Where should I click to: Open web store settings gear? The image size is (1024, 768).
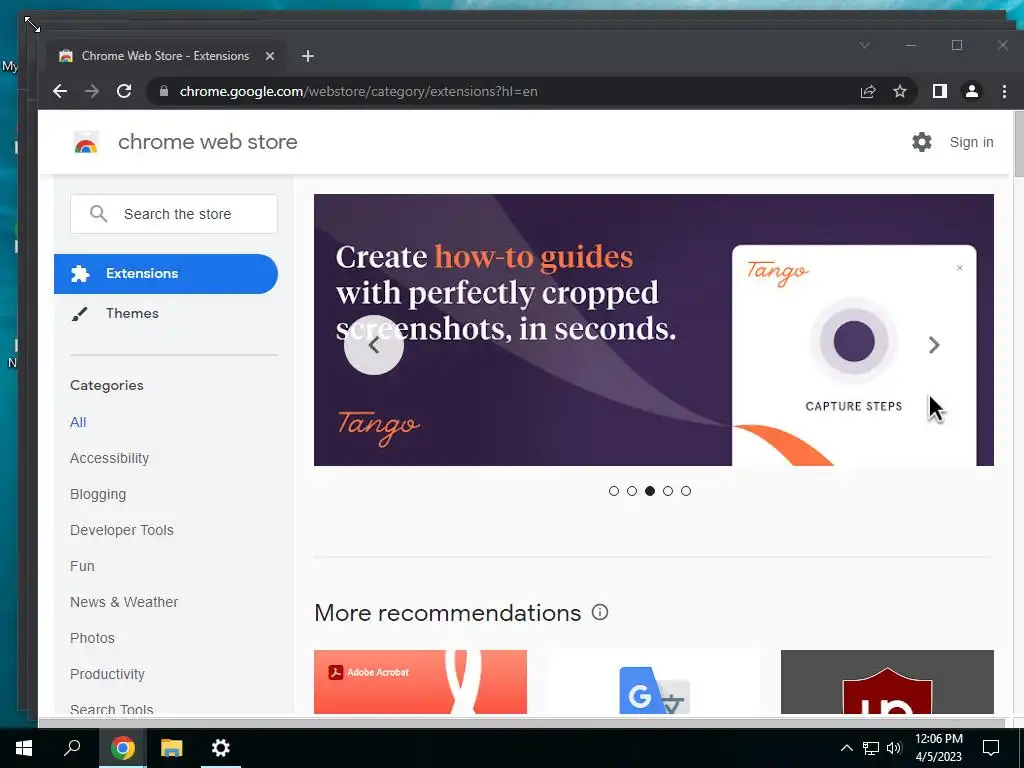click(921, 142)
